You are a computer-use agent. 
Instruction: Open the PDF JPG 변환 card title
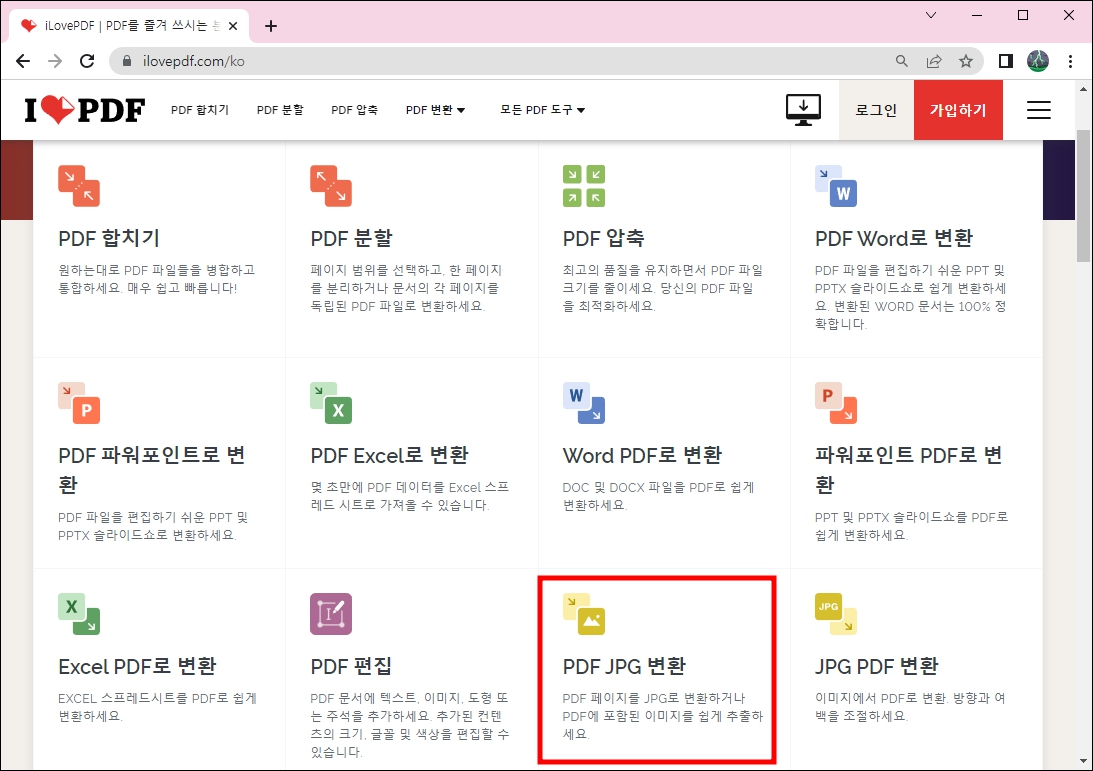click(x=625, y=666)
